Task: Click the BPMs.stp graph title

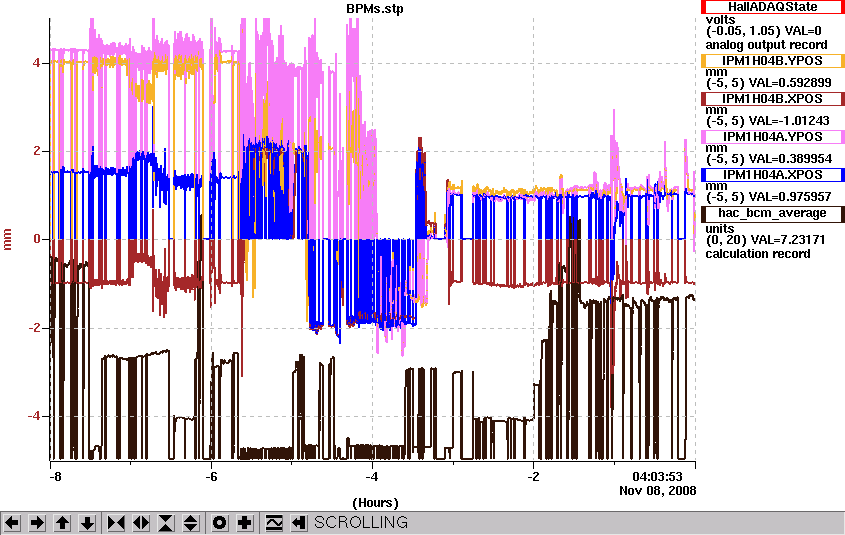Action: [x=375, y=9]
